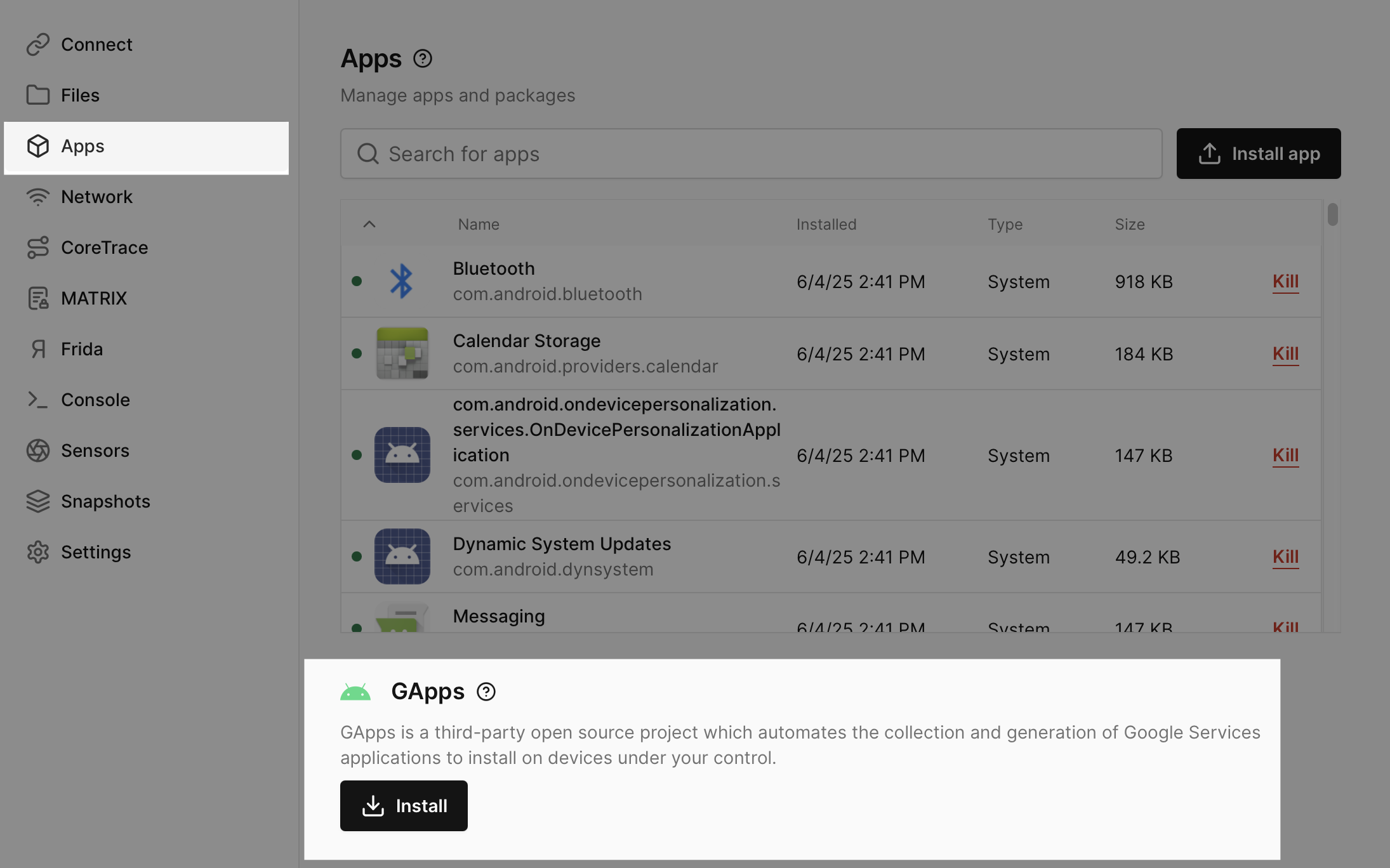The height and width of the screenshot is (868, 1390).
Task: Click the com.android.providers.calendar package text
Action: (x=585, y=366)
